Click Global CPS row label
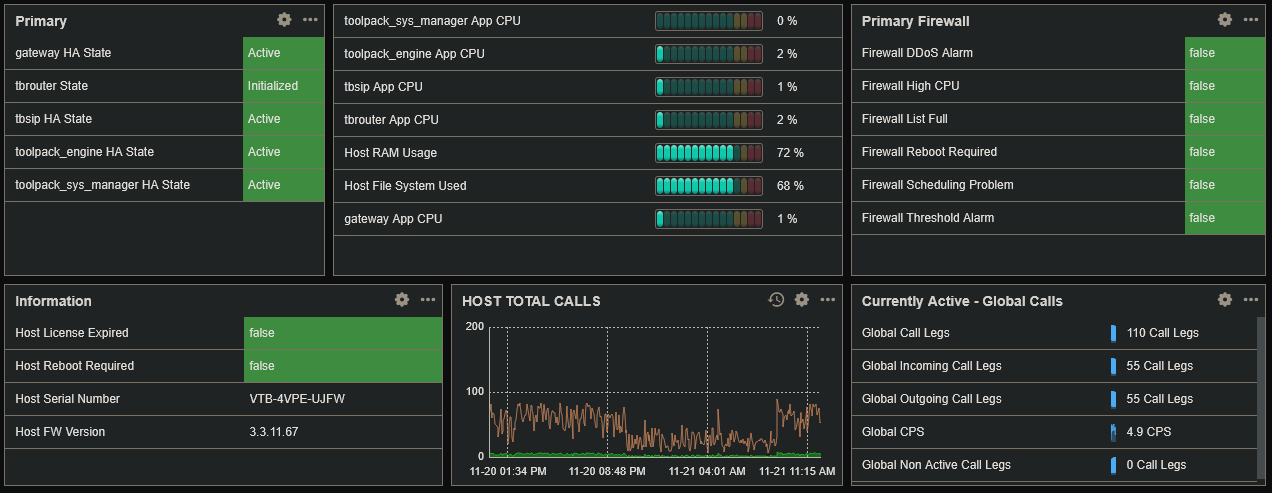This screenshot has width=1272, height=493. 893,432
